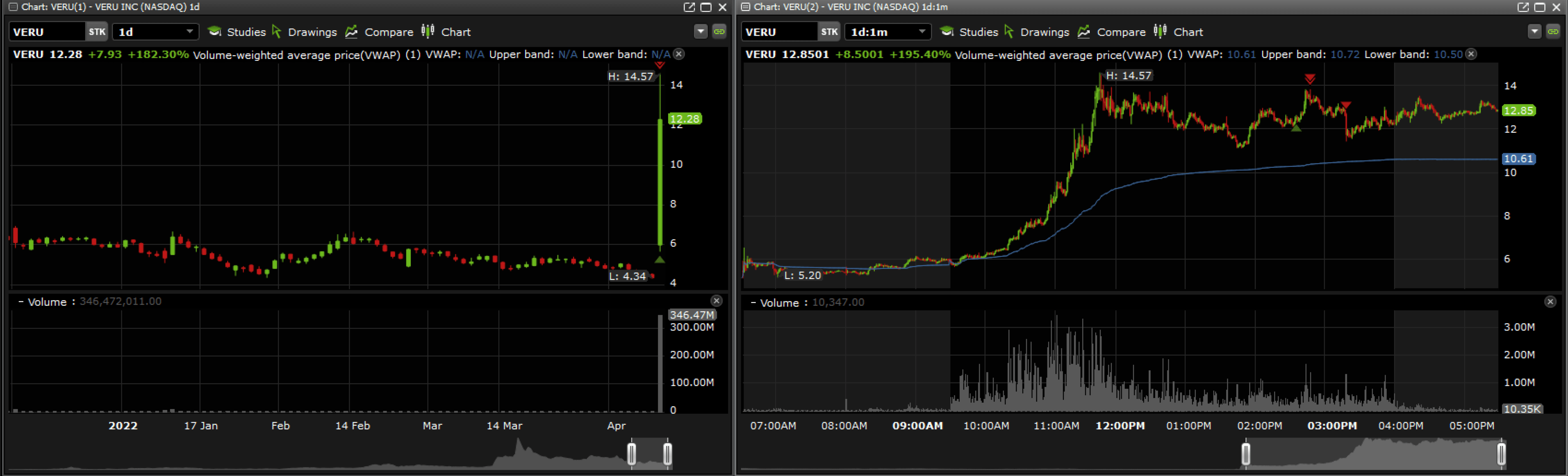
Task: Toggle the green link icon on left chart
Action: coord(719,32)
